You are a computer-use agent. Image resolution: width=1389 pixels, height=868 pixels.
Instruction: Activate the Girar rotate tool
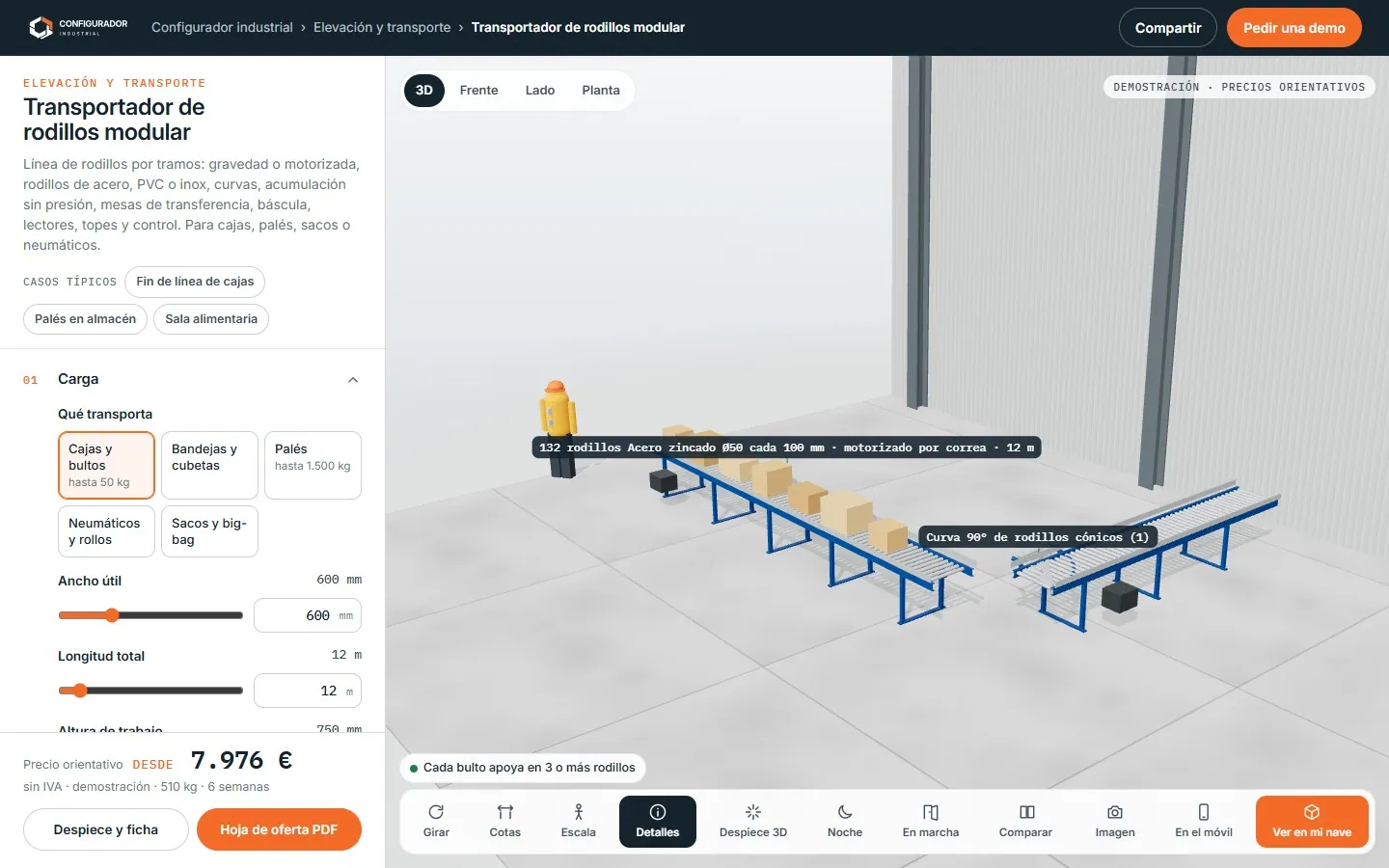(x=436, y=822)
